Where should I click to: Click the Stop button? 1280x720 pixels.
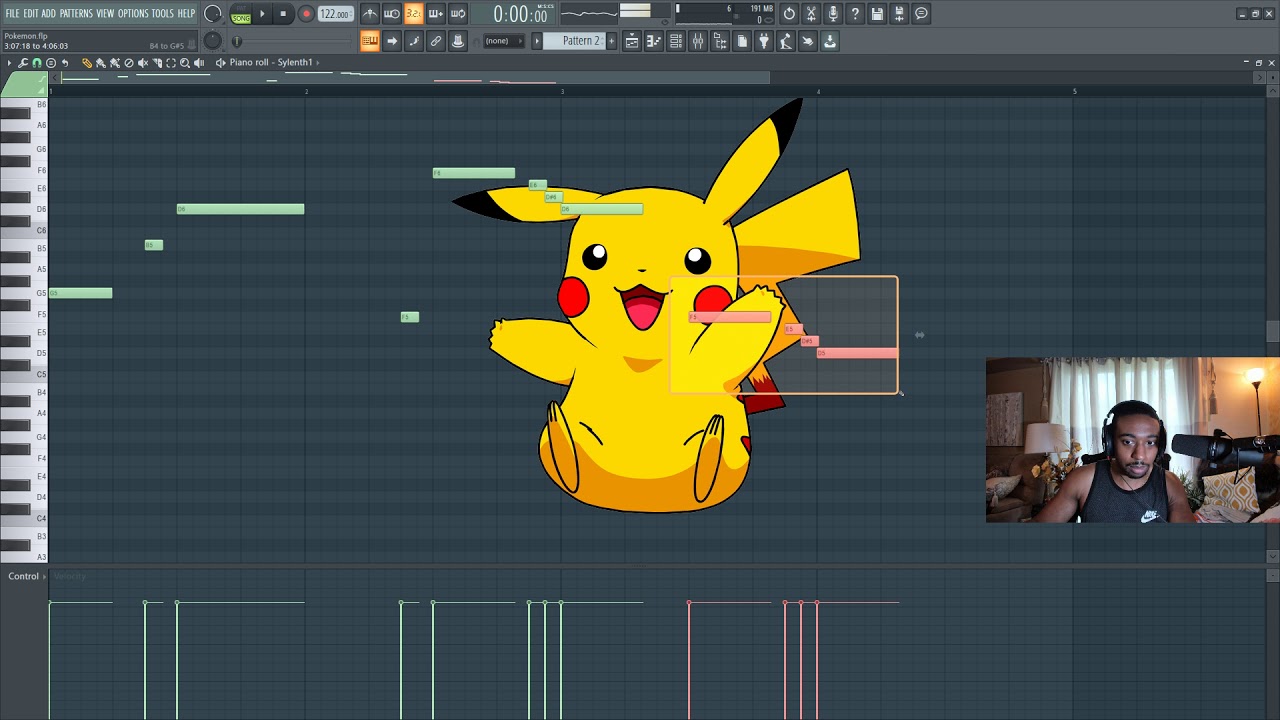[283, 14]
